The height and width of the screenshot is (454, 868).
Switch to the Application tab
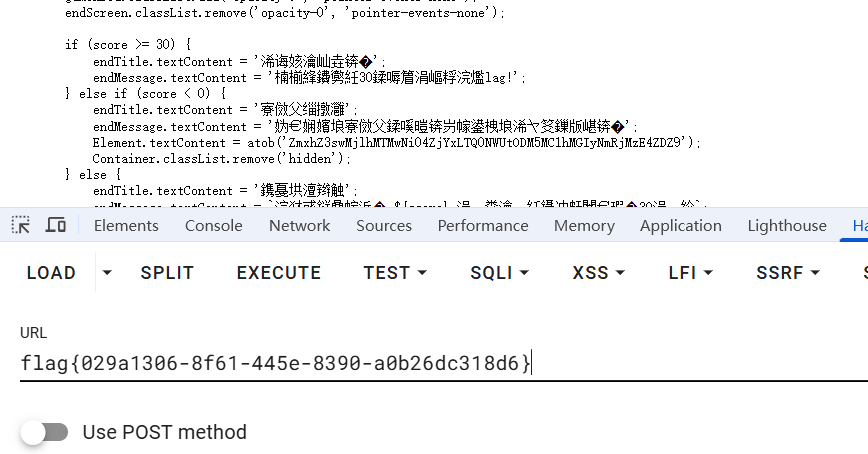click(x=680, y=226)
